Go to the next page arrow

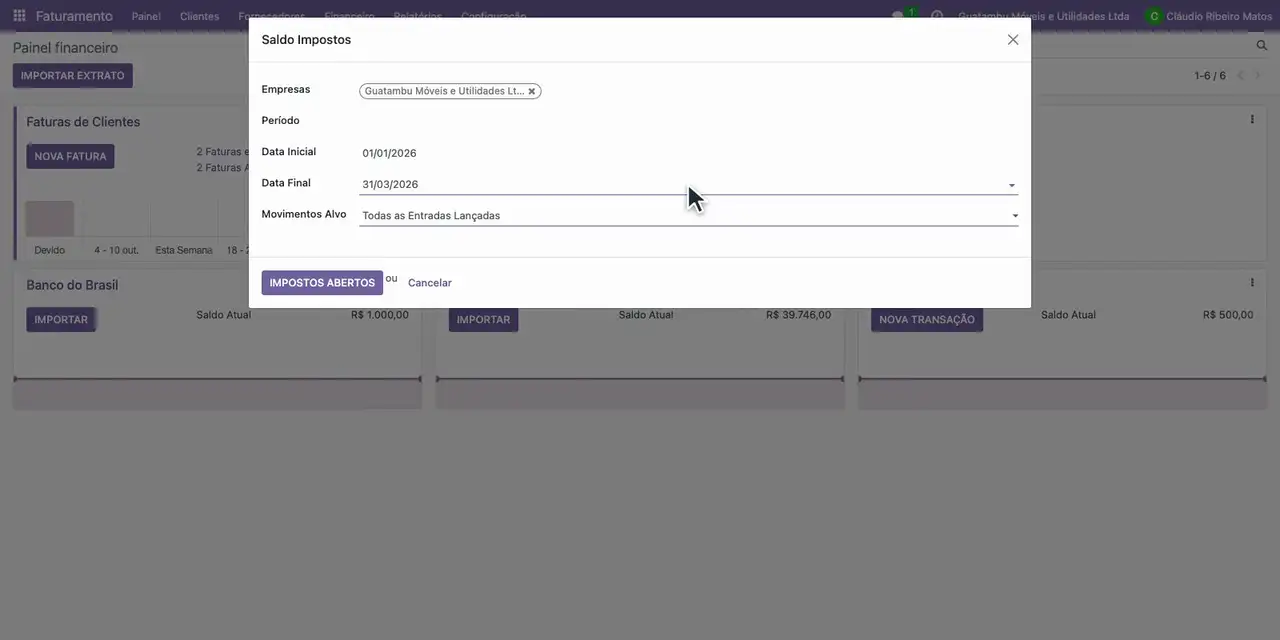click(1258, 75)
